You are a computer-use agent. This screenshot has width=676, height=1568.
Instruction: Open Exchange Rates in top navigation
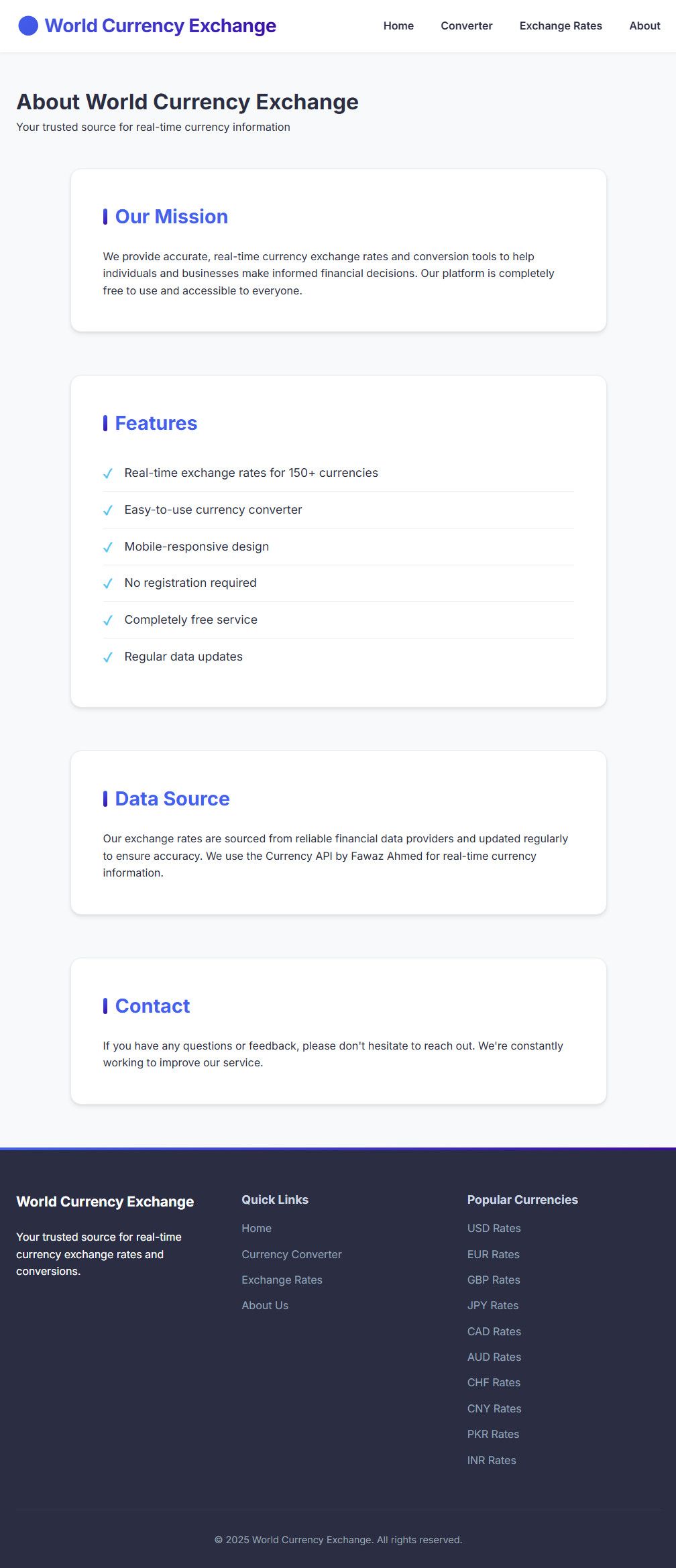561,26
